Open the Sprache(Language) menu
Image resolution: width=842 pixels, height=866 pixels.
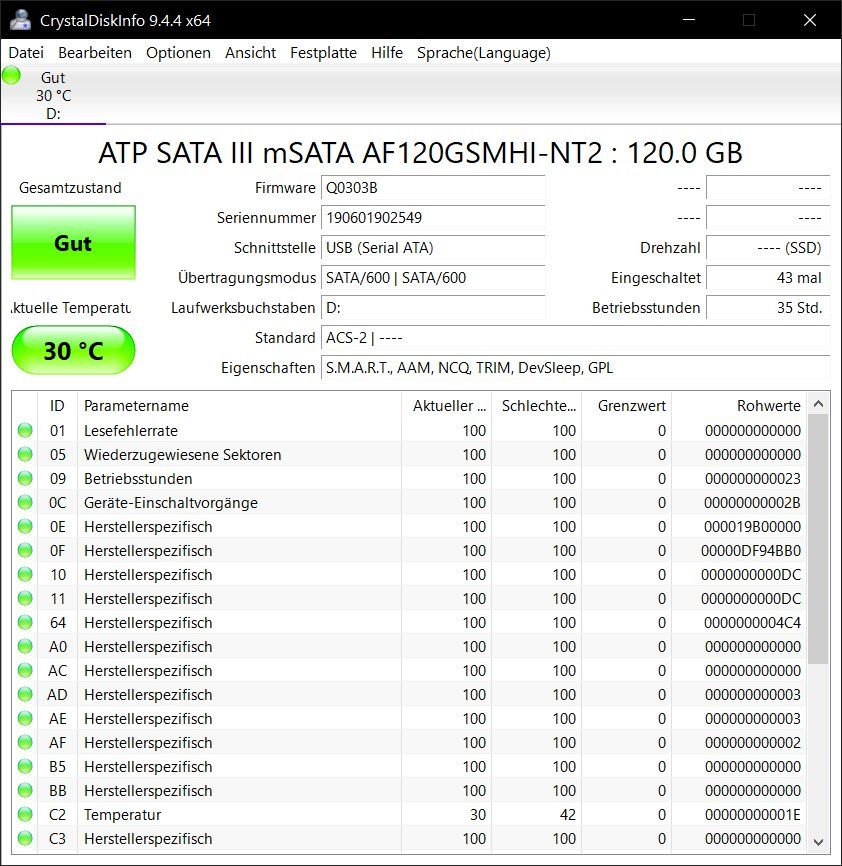484,53
